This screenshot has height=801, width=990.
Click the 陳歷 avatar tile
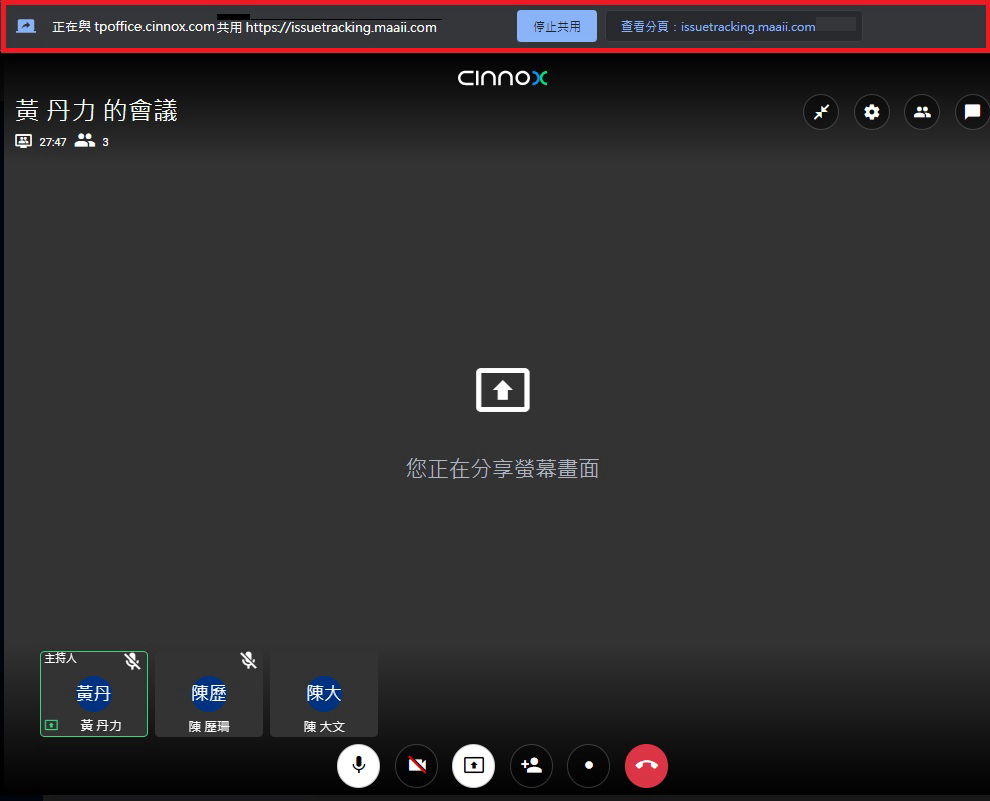209,694
